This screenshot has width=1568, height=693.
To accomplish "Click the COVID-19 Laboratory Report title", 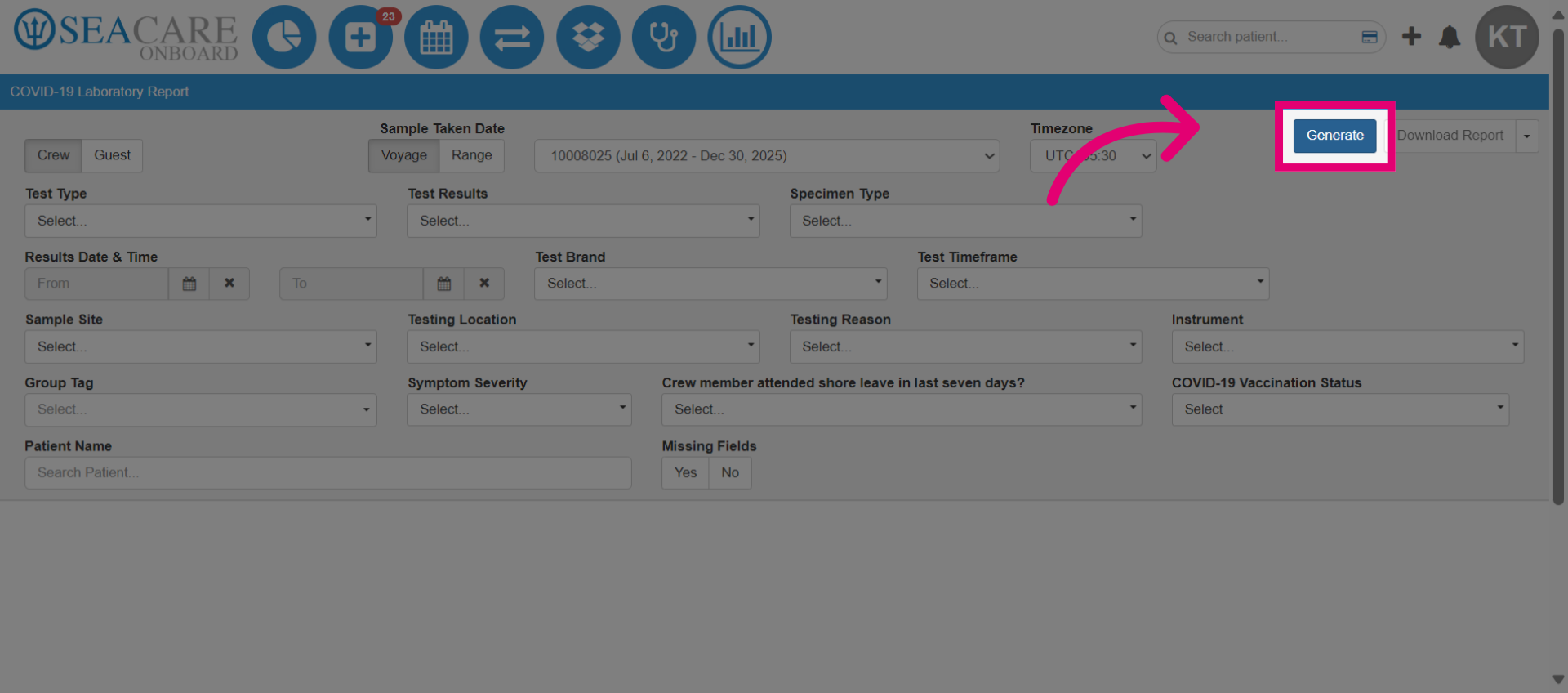I will [99, 92].
